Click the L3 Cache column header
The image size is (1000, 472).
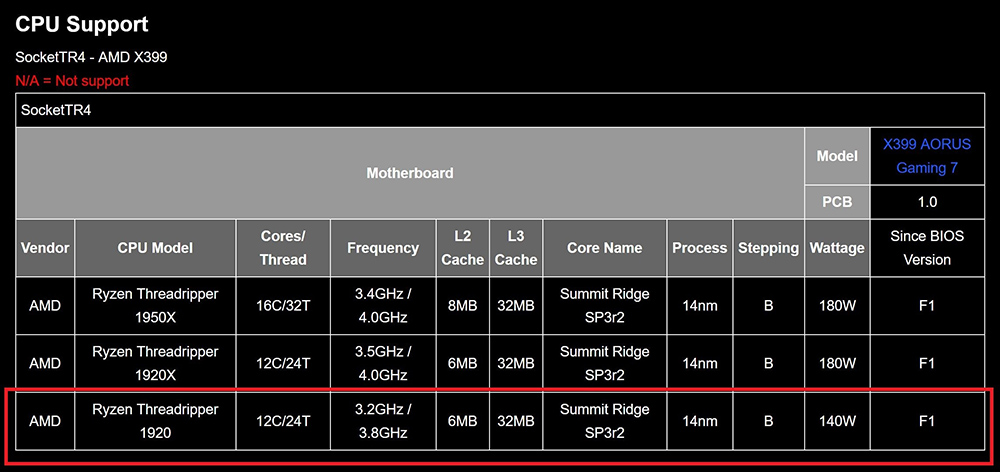(516, 248)
